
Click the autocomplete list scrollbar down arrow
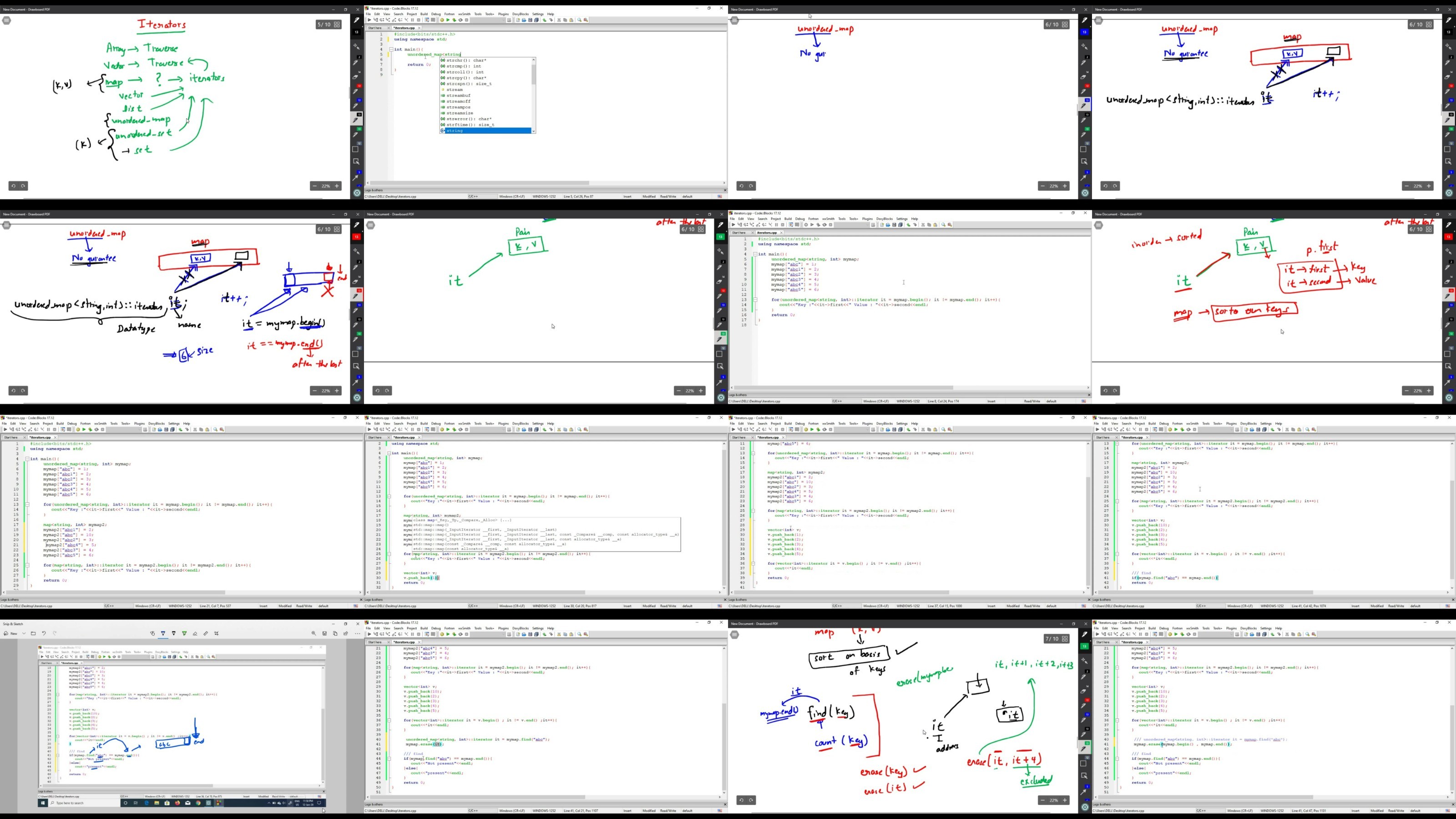pyautogui.click(x=534, y=131)
